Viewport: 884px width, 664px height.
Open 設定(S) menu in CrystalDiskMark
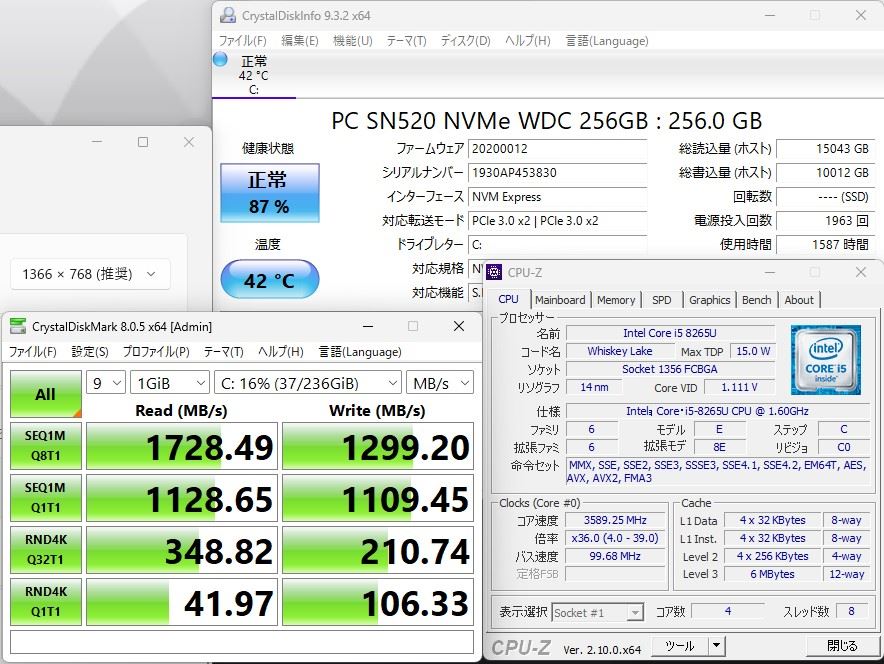coord(90,352)
